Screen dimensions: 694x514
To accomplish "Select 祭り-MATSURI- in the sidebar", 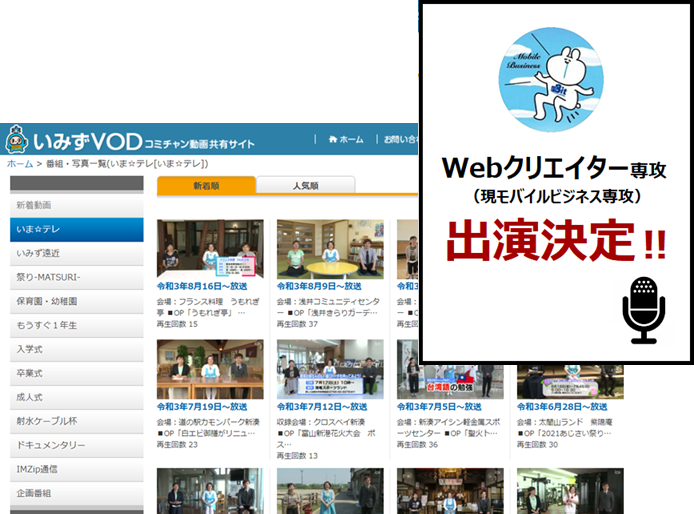I will pos(77,277).
